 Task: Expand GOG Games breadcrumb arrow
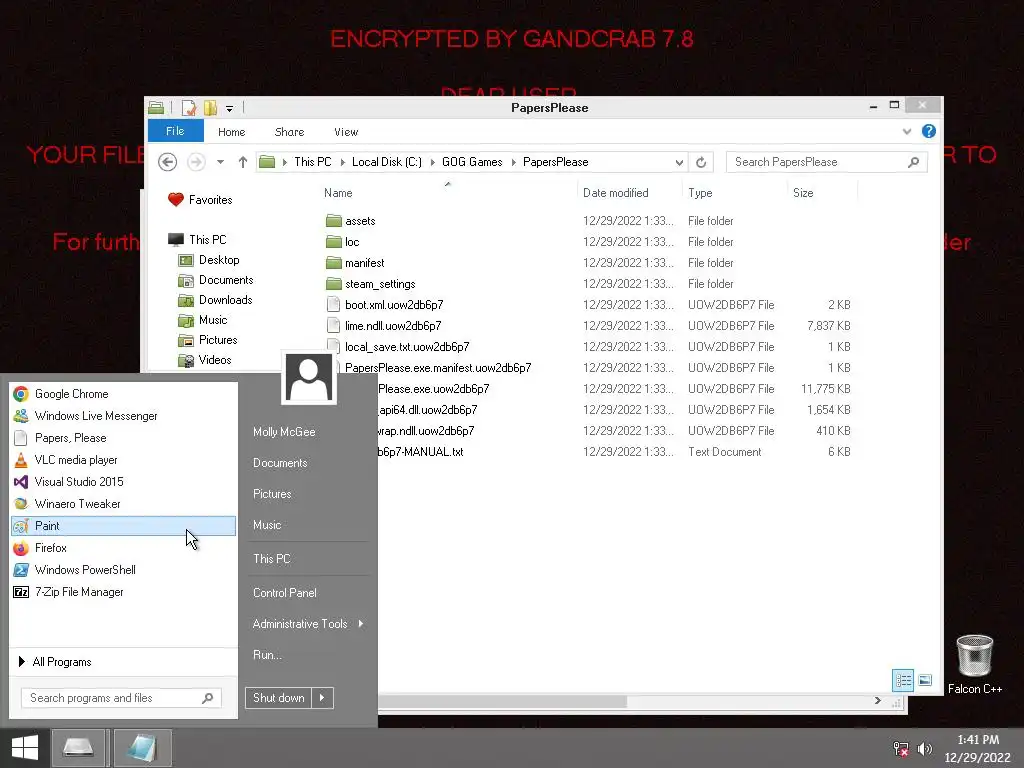513,162
